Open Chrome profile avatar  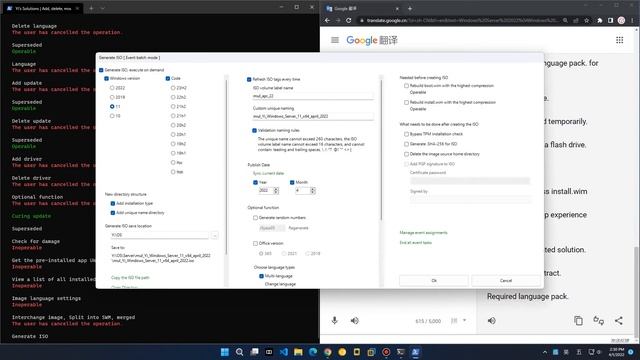621,20
